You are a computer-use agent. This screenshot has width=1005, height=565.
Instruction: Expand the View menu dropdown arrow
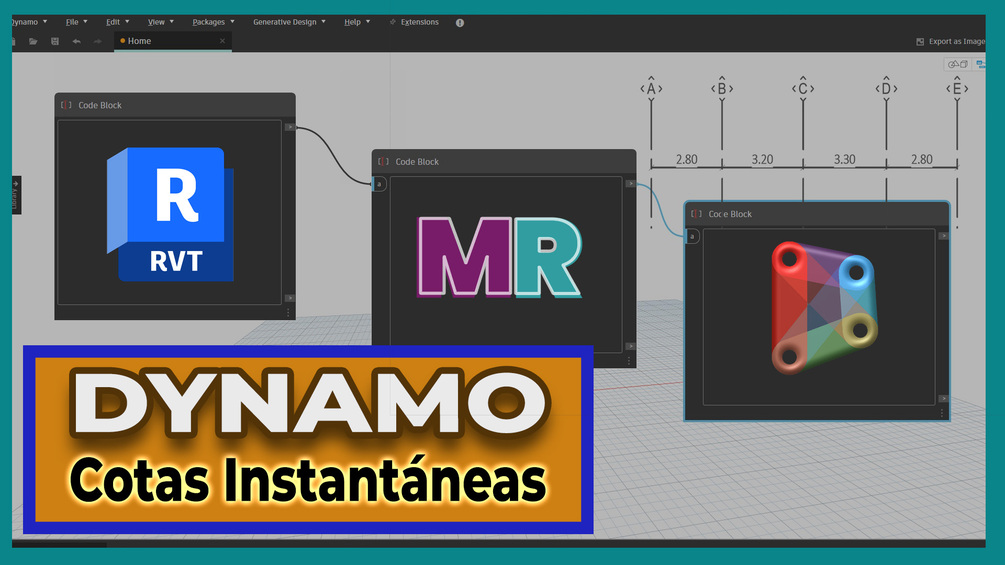(171, 22)
